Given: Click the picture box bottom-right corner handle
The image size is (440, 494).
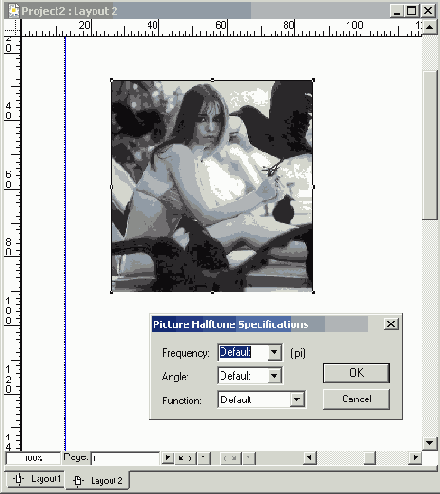Looking at the screenshot, I should point(313,292).
